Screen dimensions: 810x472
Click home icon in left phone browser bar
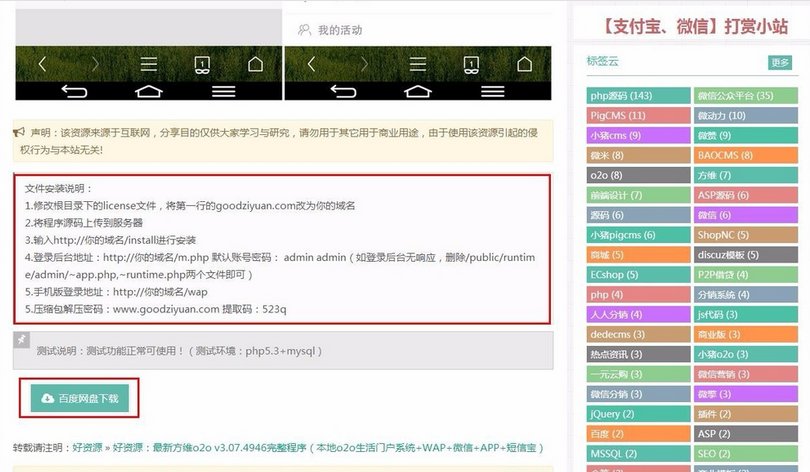(255, 64)
